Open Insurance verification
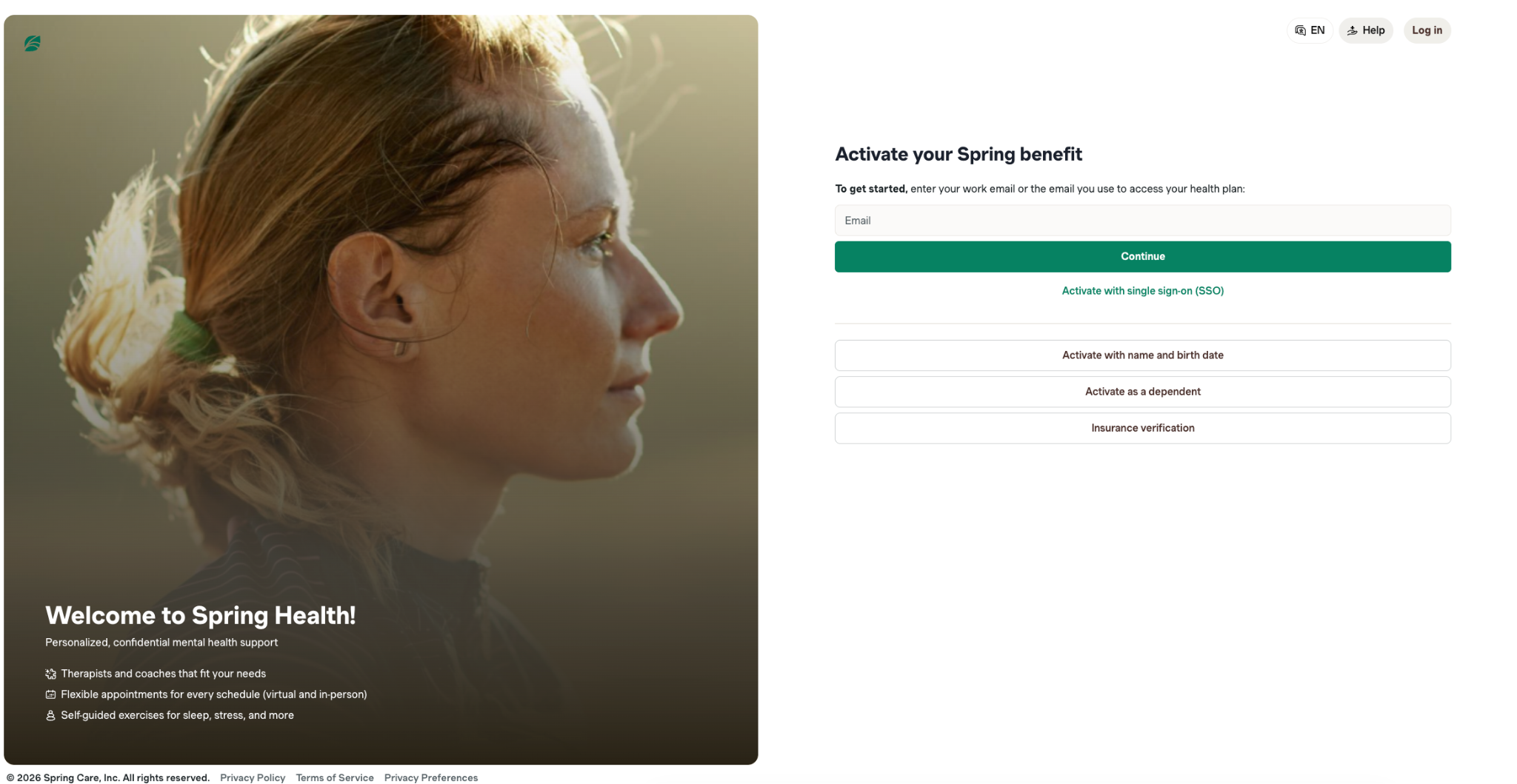The height and width of the screenshot is (784, 1517). (1142, 427)
